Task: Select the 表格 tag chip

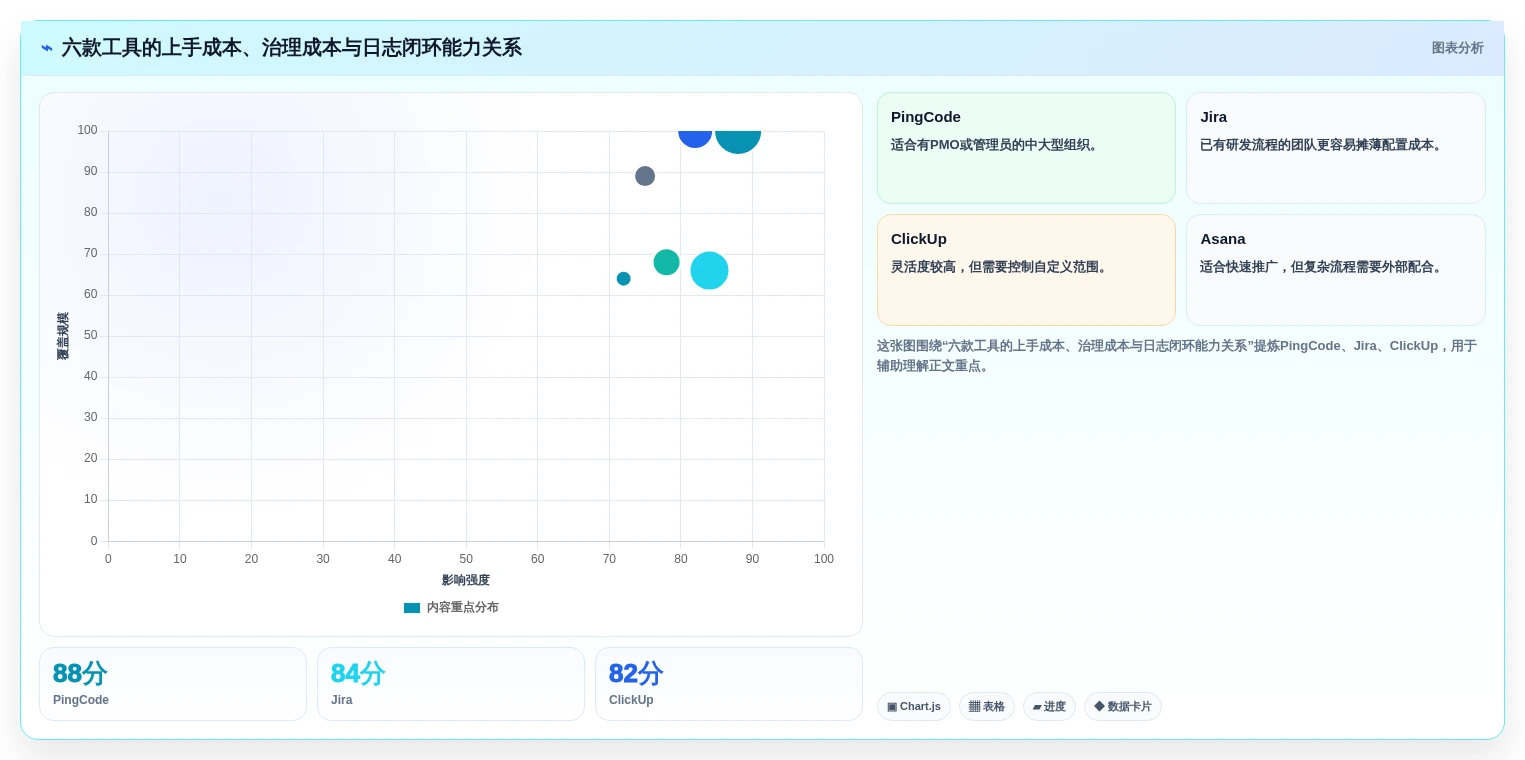Action: [987, 706]
